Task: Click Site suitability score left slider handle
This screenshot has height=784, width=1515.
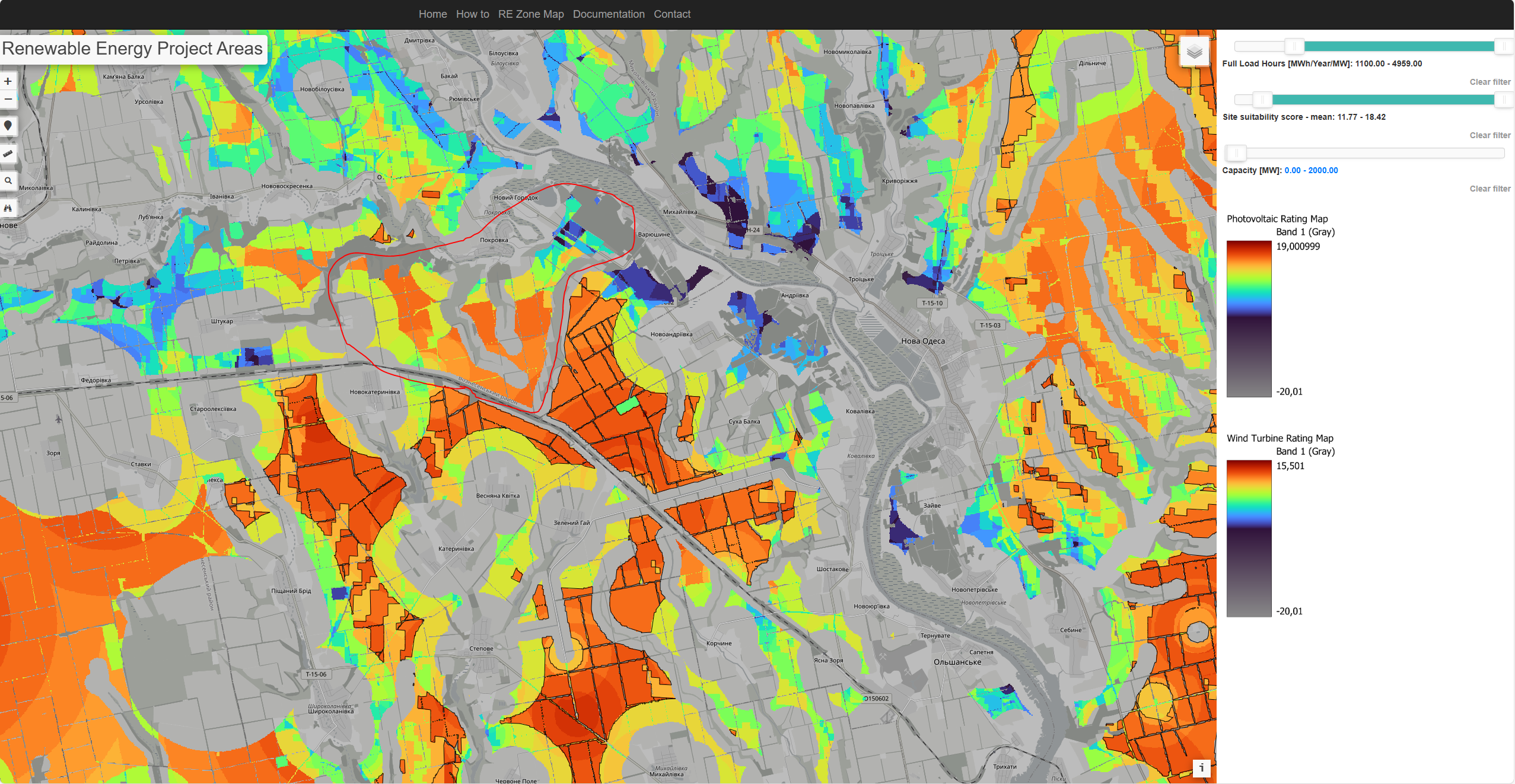Action: [x=1262, y=100]
